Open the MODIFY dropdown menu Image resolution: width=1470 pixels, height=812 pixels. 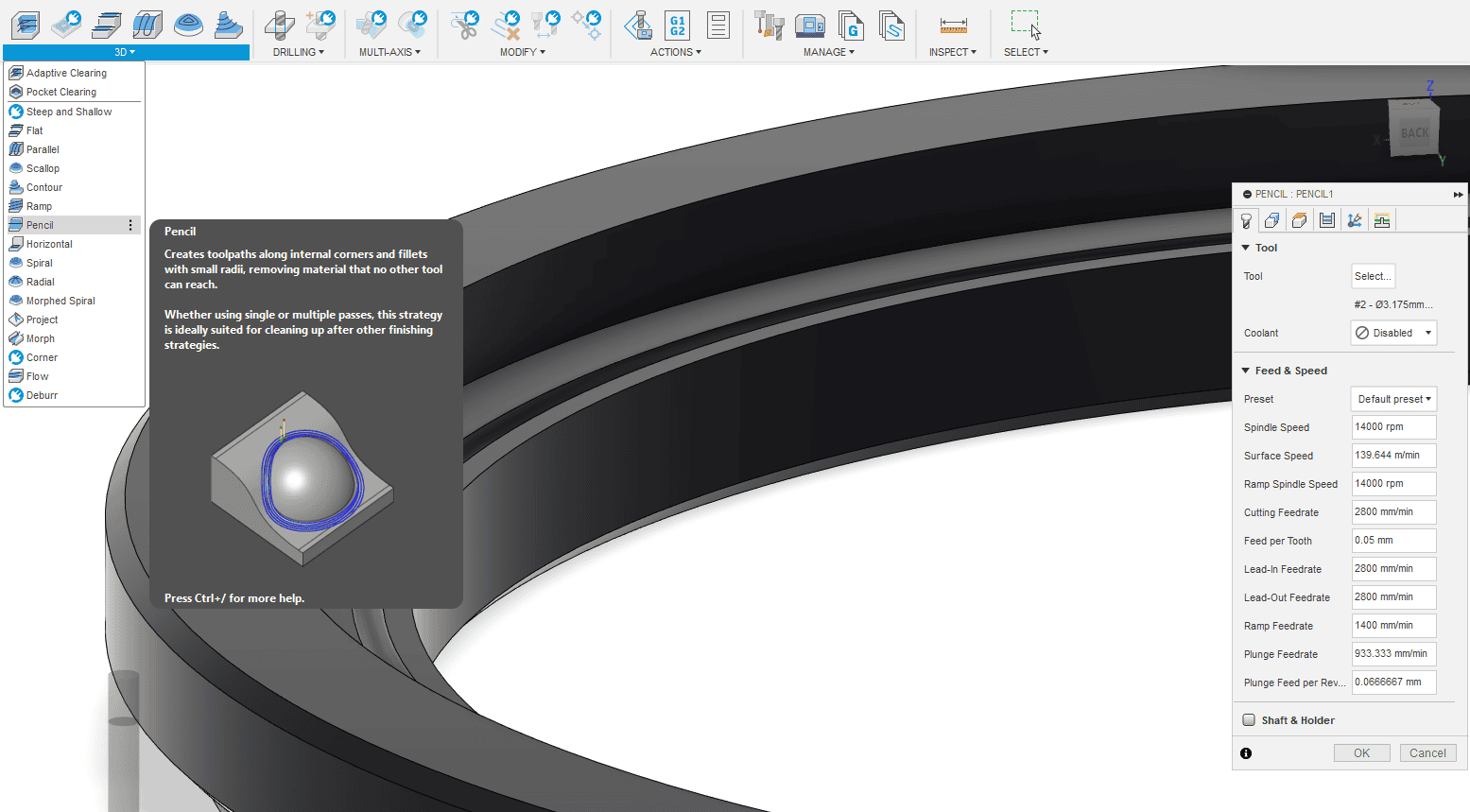(523, 52)
